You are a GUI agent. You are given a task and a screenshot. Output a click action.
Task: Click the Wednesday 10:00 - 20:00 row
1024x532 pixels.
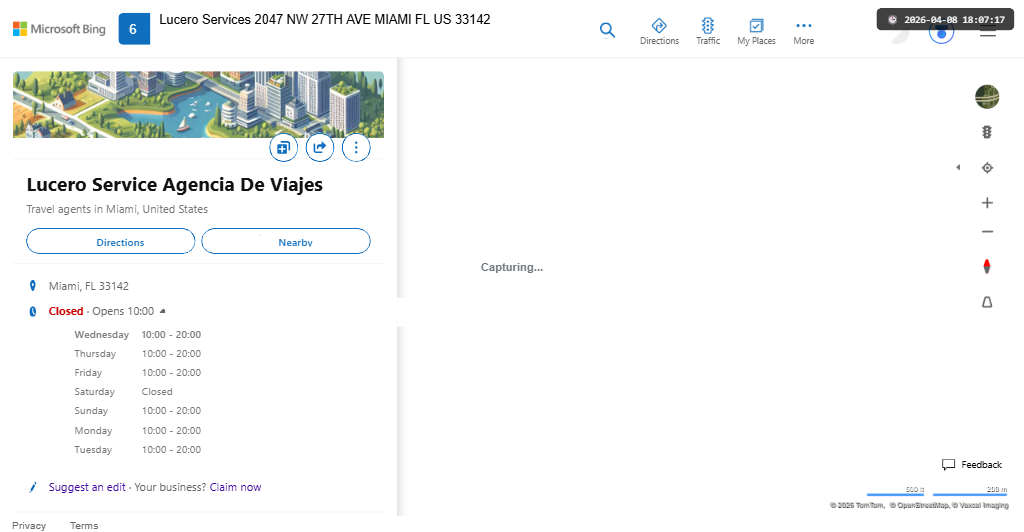coord(137,334)
